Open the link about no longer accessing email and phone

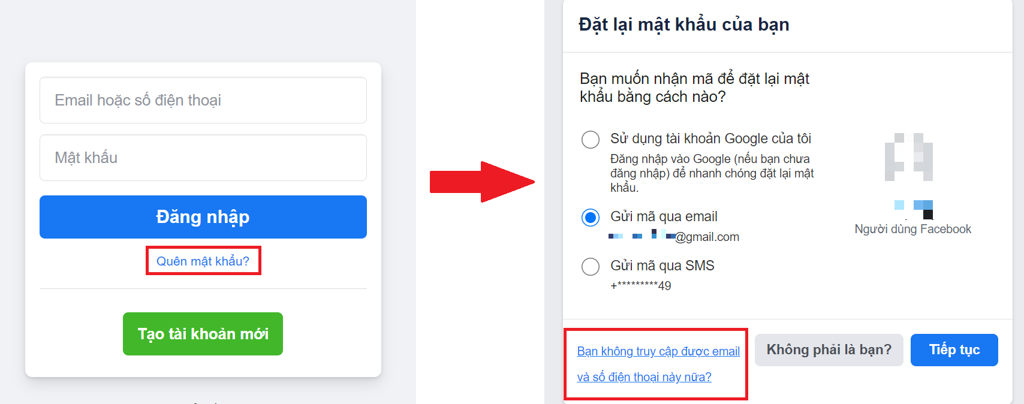[x=658, y=364]
